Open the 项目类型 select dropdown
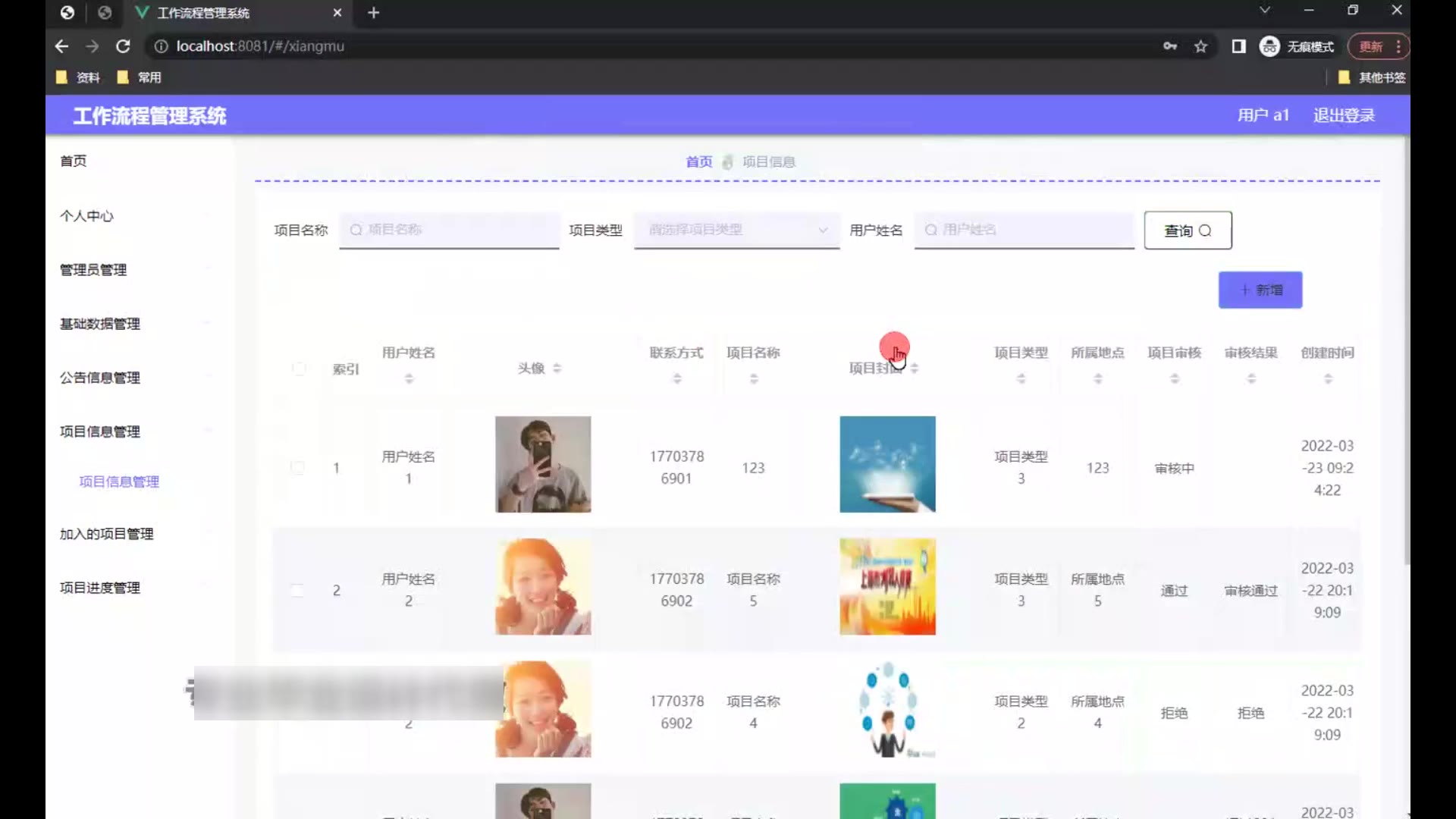 click(x=736, y=230)
